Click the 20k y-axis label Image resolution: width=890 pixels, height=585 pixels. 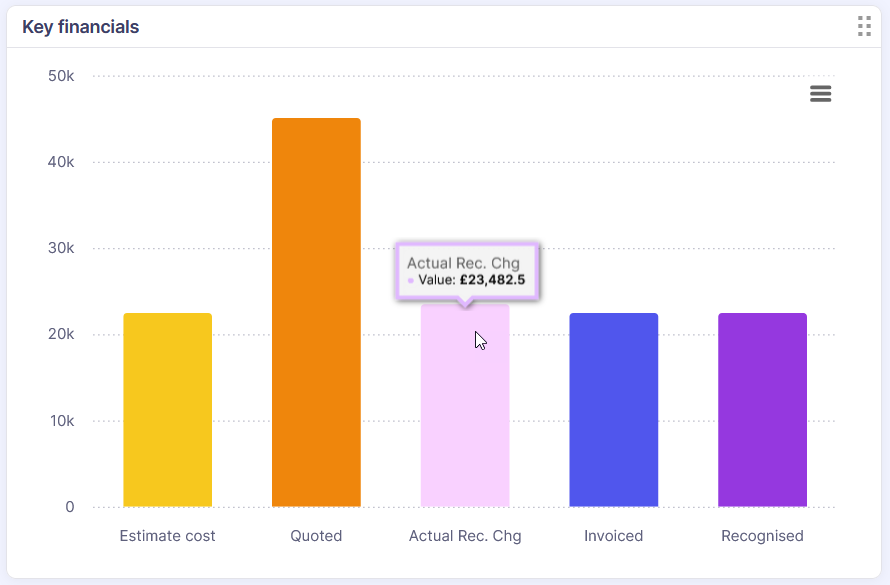tap(61, 334)
